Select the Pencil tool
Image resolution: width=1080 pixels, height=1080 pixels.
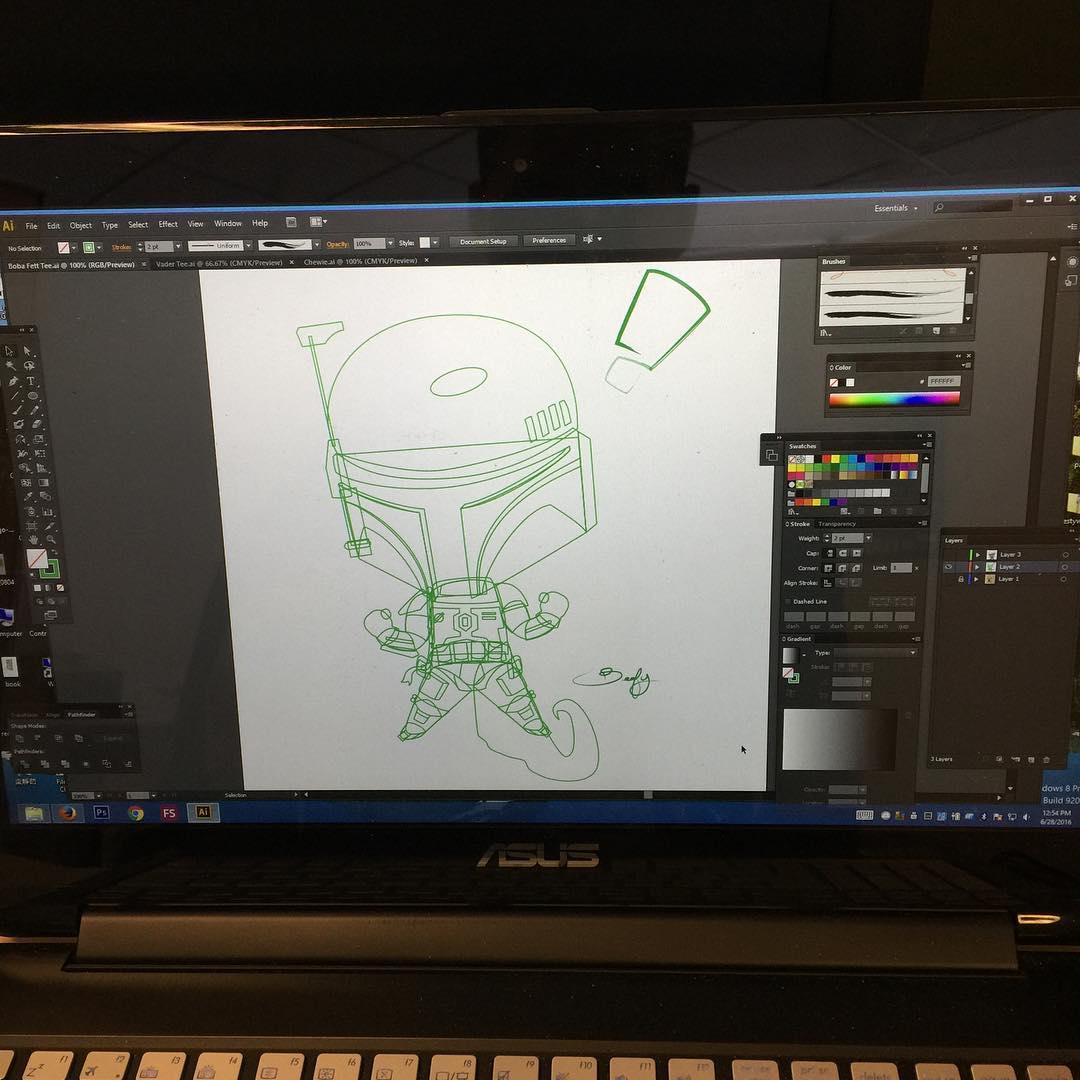34,410
